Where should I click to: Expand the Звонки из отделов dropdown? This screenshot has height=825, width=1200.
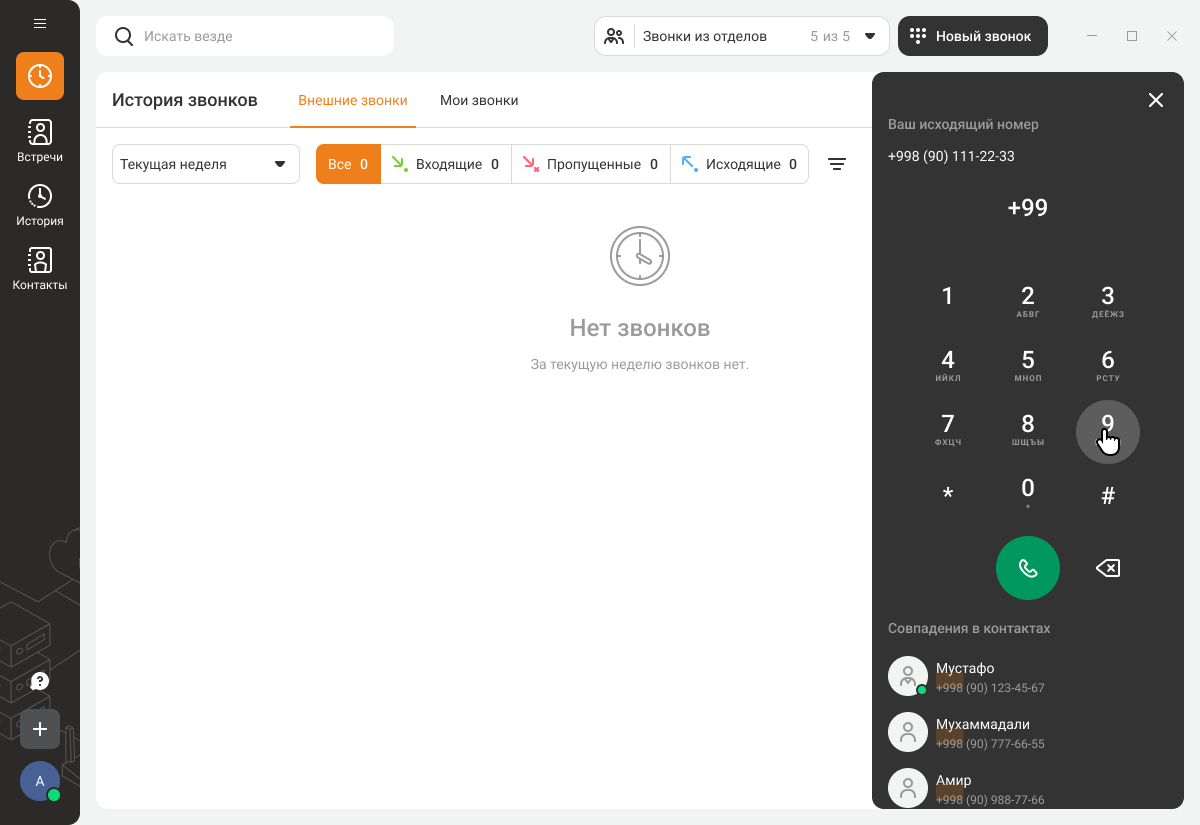(741, 36)
